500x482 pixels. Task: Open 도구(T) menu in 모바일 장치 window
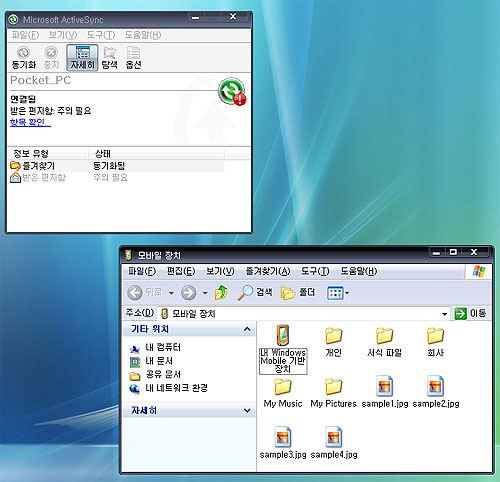(315, 271)
